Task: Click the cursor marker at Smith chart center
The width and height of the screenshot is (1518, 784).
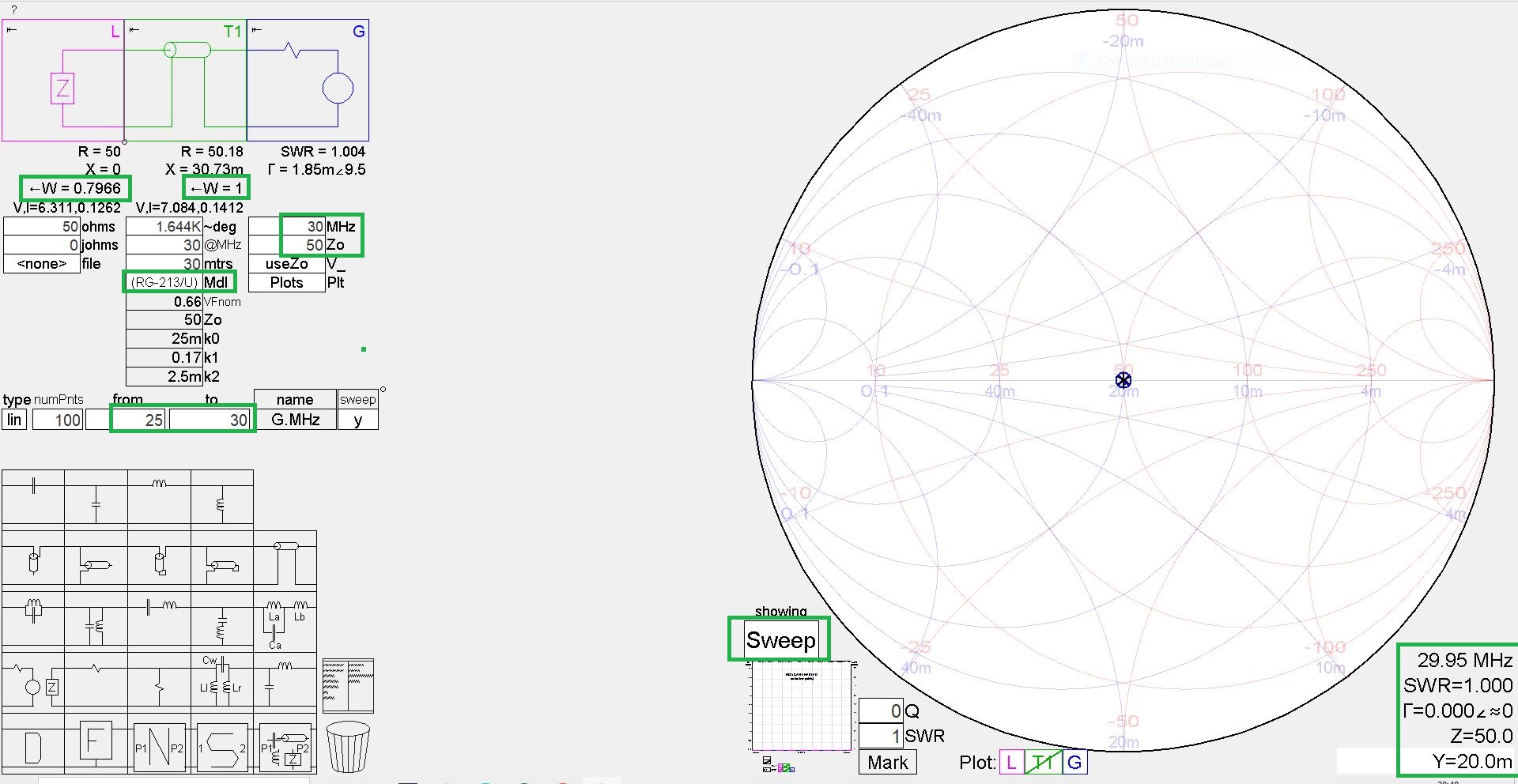Action: pos(1123,381)
